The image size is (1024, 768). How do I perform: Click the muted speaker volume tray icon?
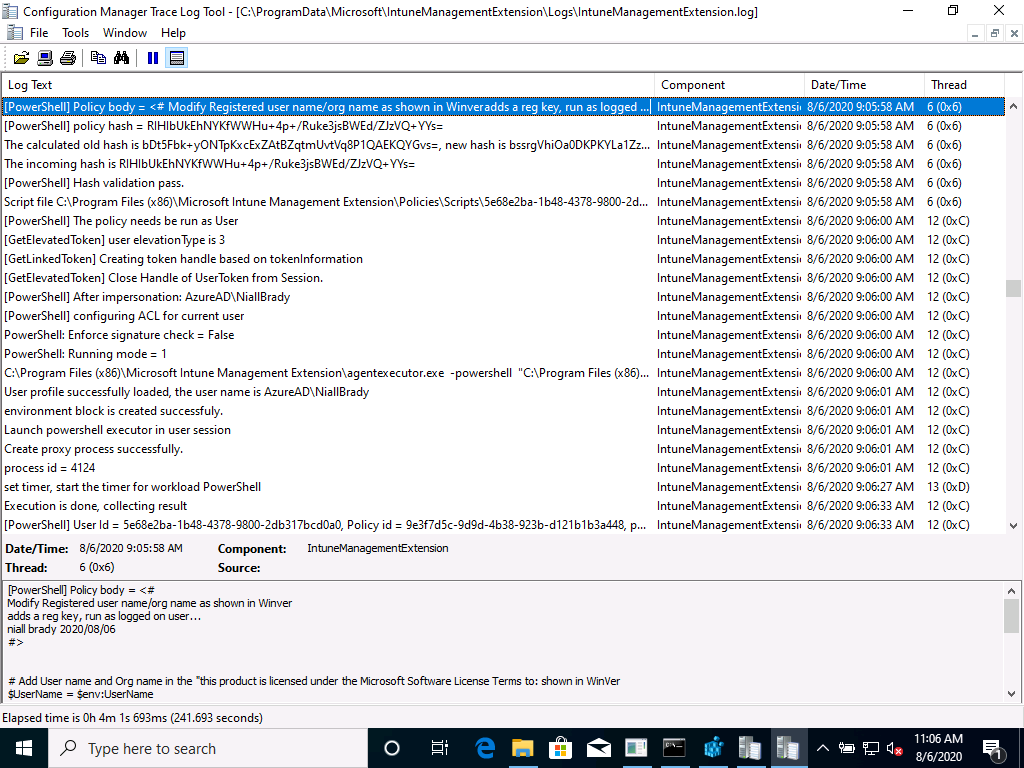(895, 749)
